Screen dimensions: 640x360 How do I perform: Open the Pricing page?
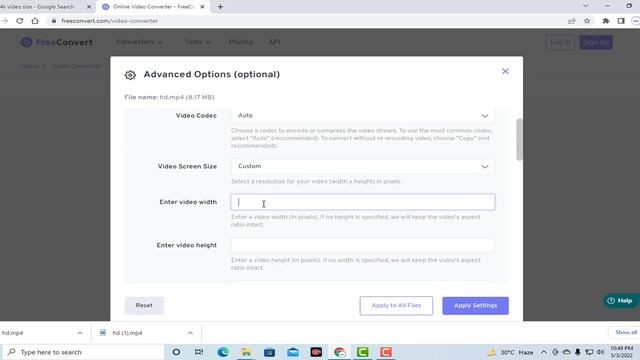click(241, 42)
